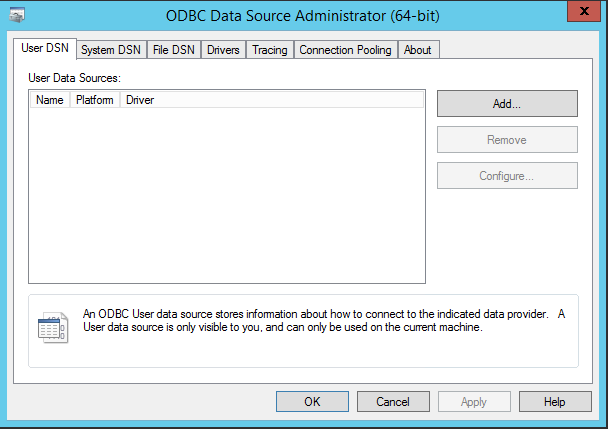Open the Tracing tab
608x429 pixels.
(270, 50)
